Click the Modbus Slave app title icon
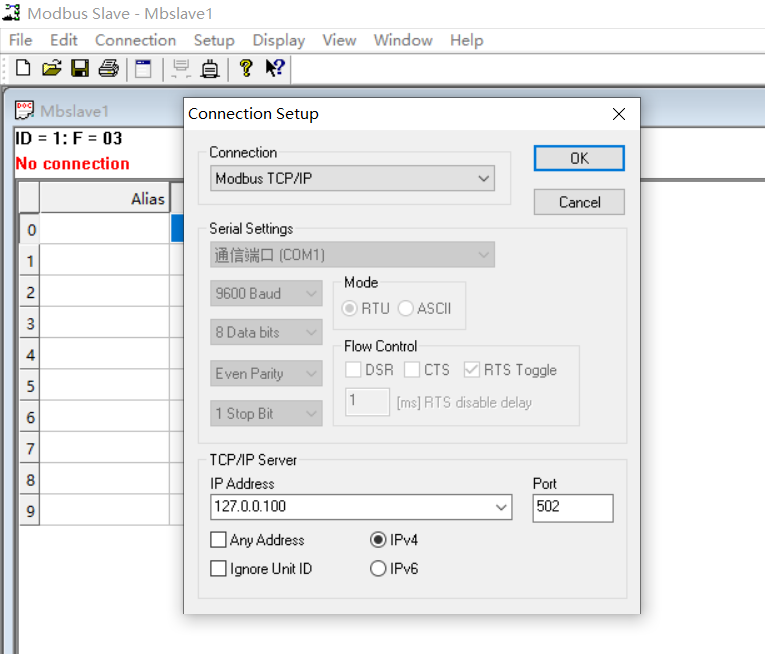This screenshot has width=765, height=654. [x=11, y=13]
